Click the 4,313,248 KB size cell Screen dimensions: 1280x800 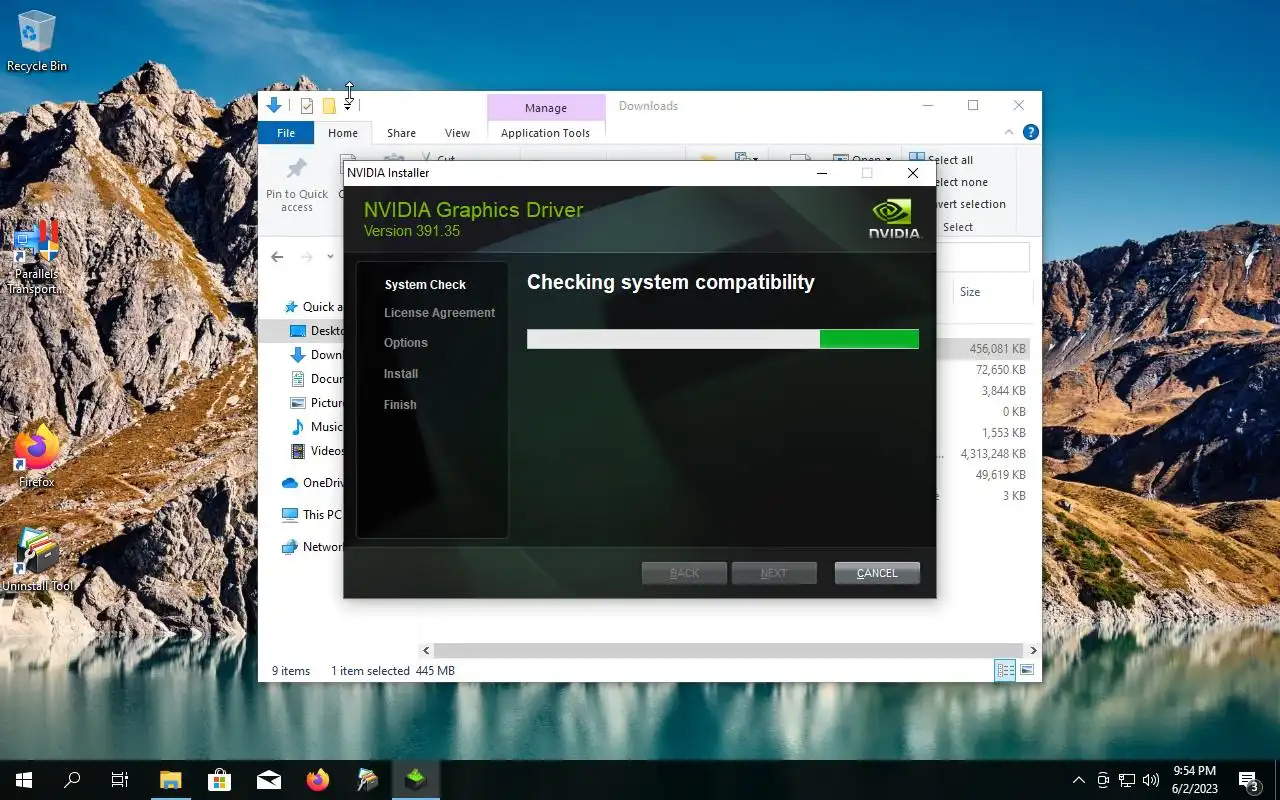(x=993, y=454)
